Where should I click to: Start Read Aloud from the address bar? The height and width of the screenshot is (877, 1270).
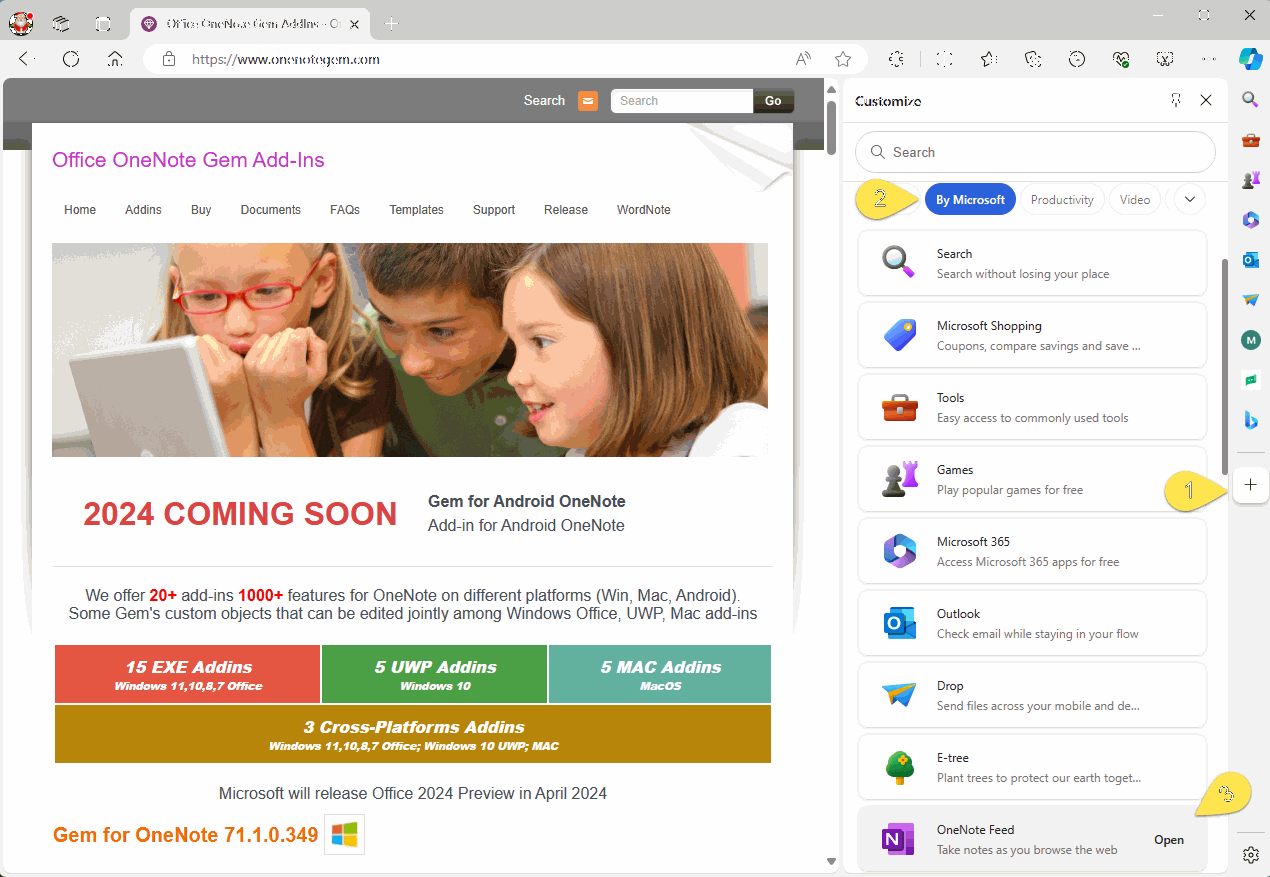tap(803, 59)
